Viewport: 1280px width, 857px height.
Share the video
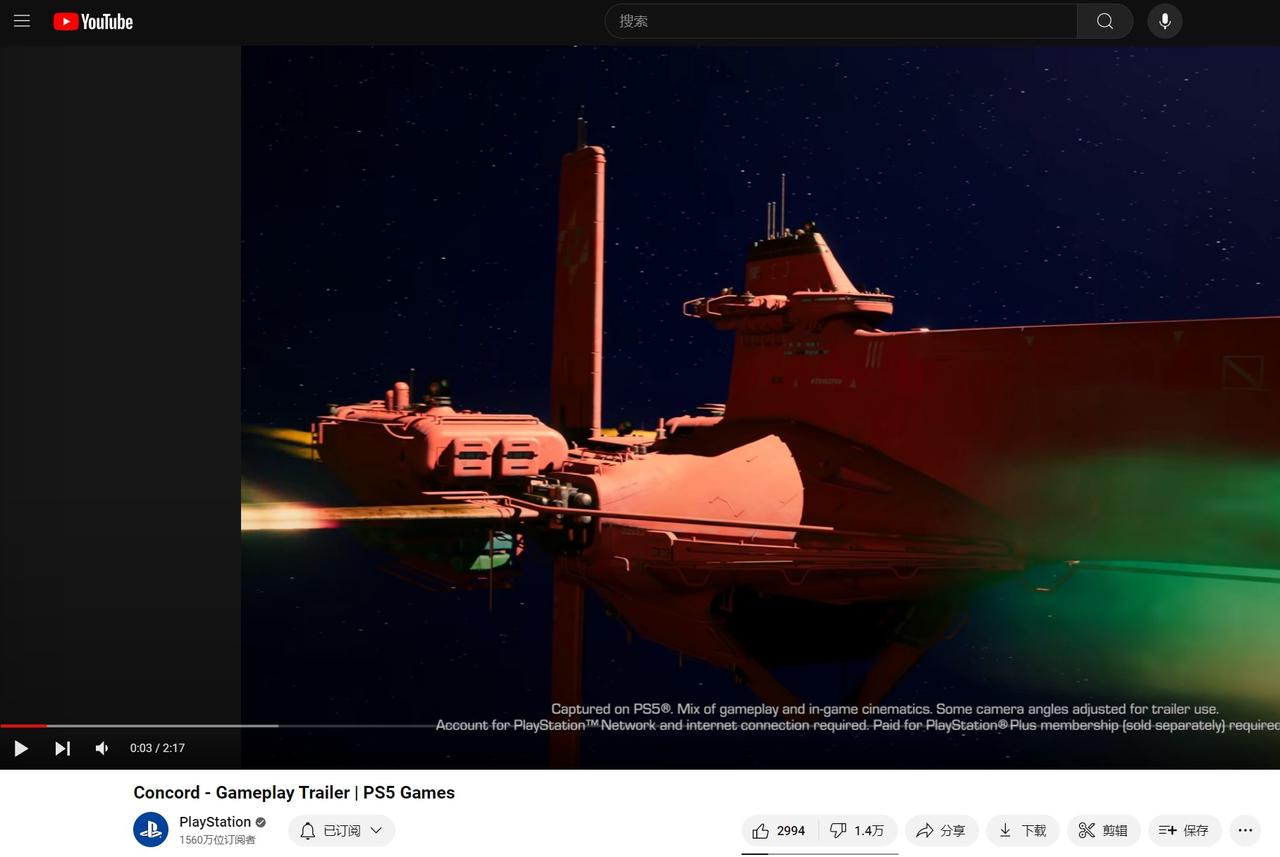941,831
